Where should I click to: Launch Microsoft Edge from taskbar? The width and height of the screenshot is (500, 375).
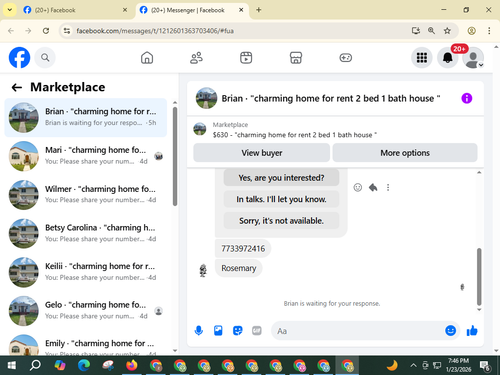point(84,366)
